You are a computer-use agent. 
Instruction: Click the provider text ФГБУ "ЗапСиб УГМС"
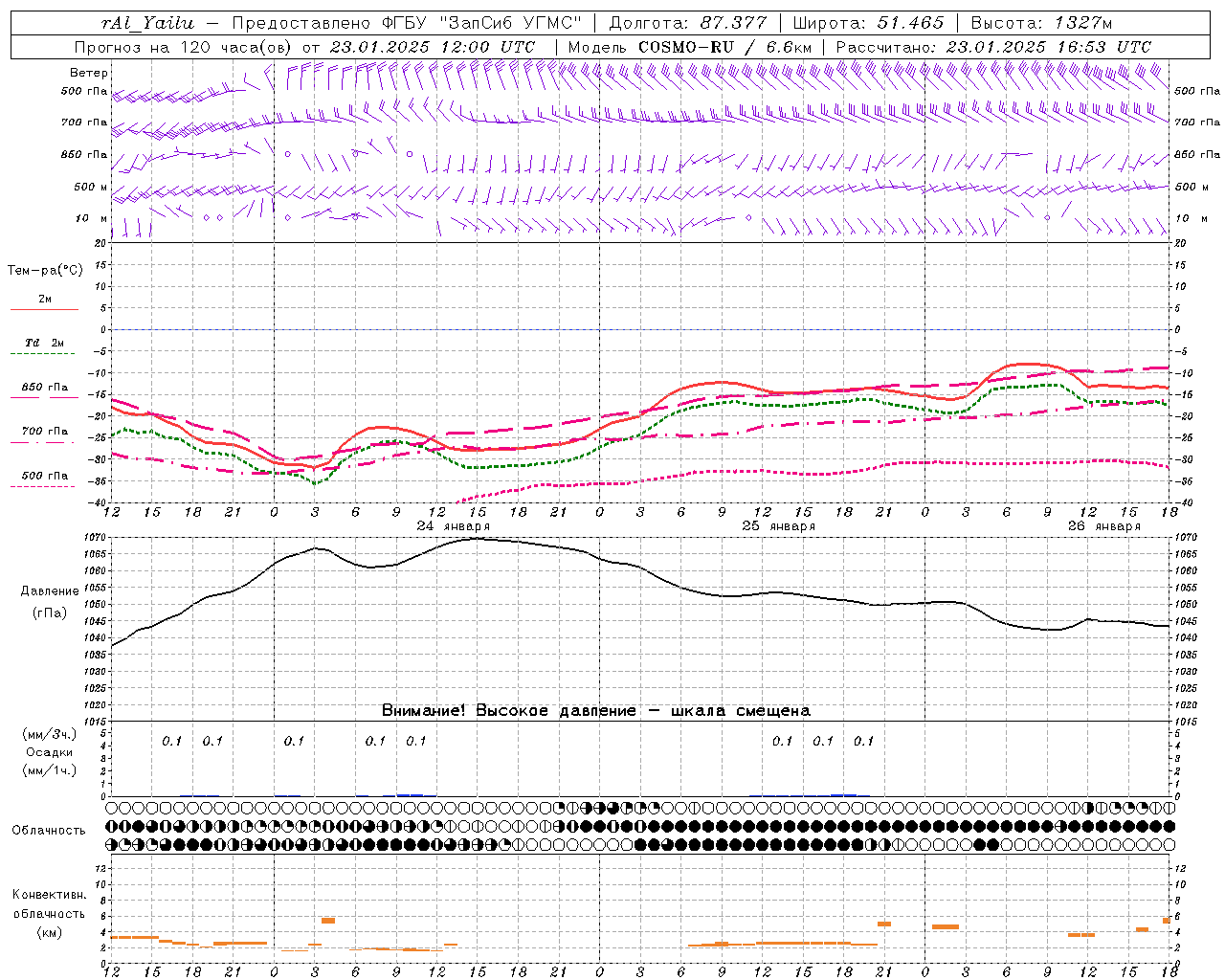[x=484, y=23]
